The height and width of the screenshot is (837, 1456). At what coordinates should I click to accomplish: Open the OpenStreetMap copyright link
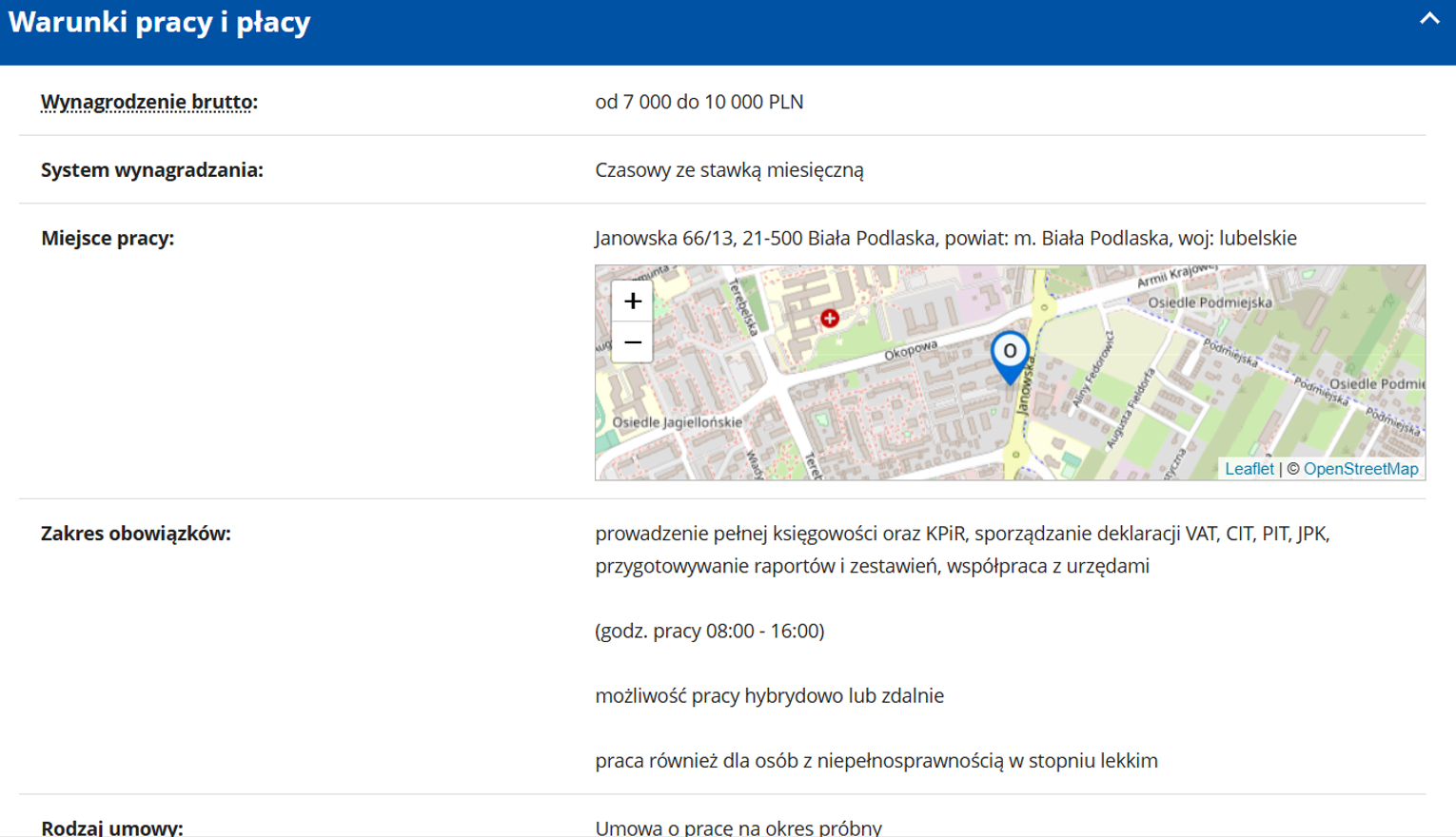point(1360,469)
